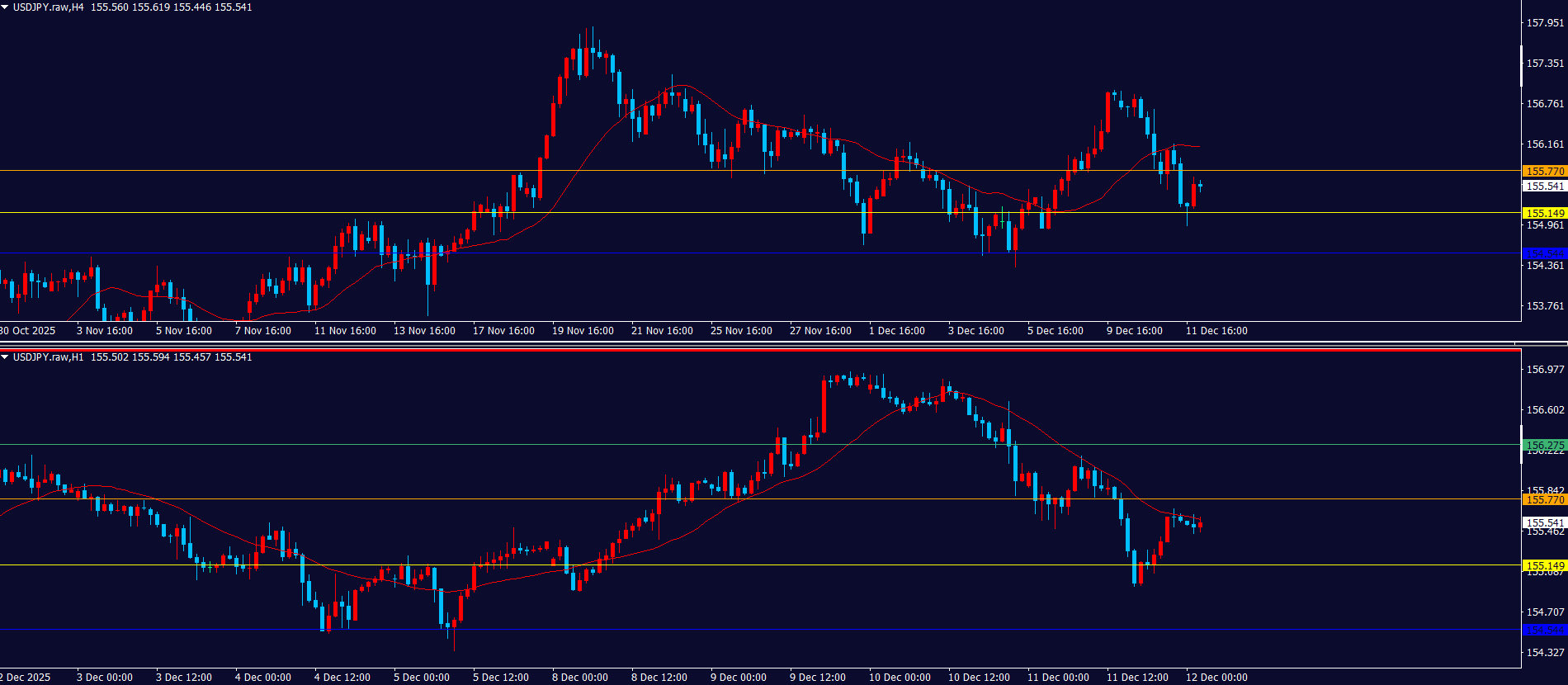
Task: Click the 19 Nov 16:00 time axis label
Action: pyautogui.click(x=583, y=331)
